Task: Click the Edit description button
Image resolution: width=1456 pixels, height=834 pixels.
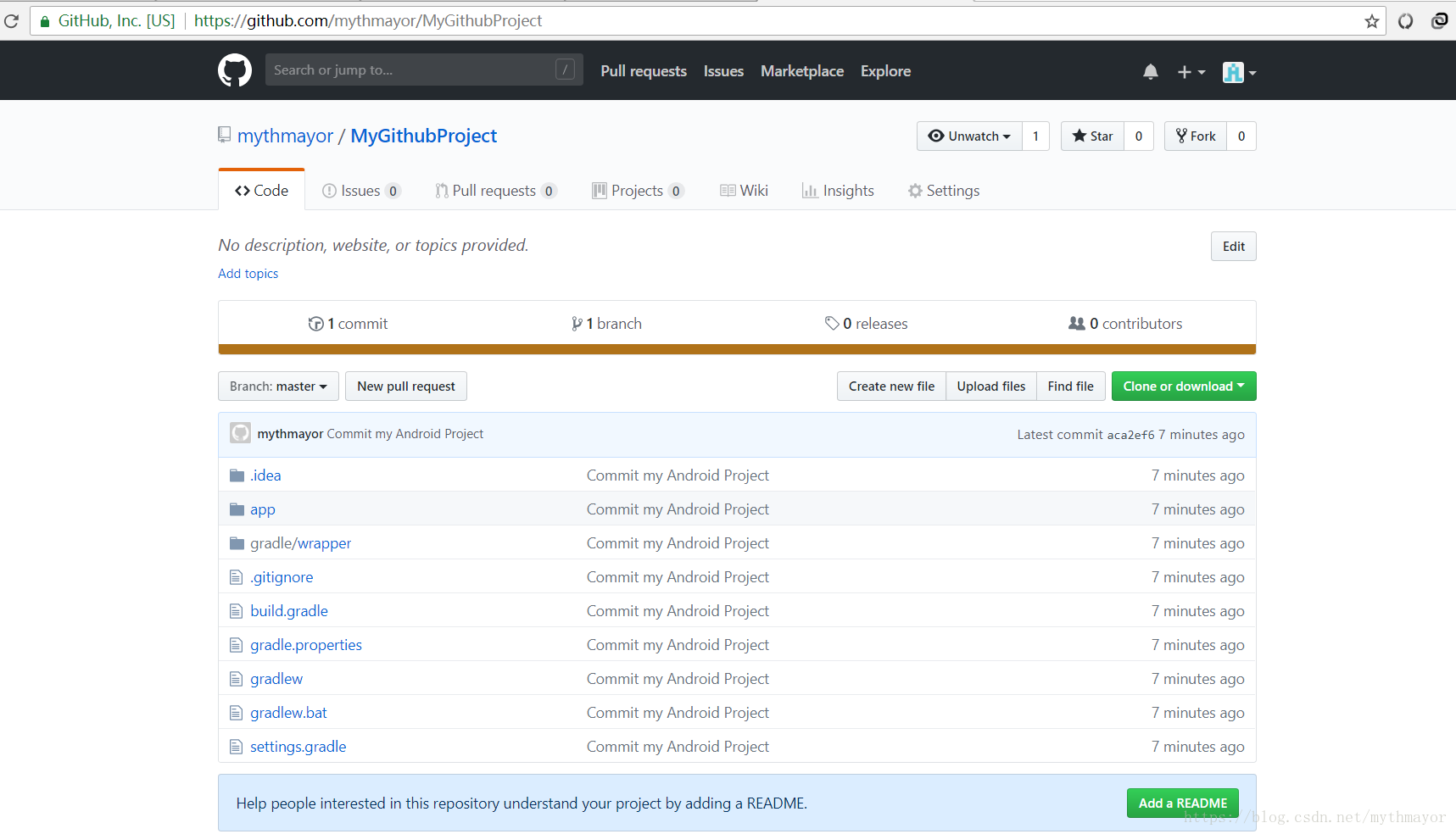Action: point(1233,247)
